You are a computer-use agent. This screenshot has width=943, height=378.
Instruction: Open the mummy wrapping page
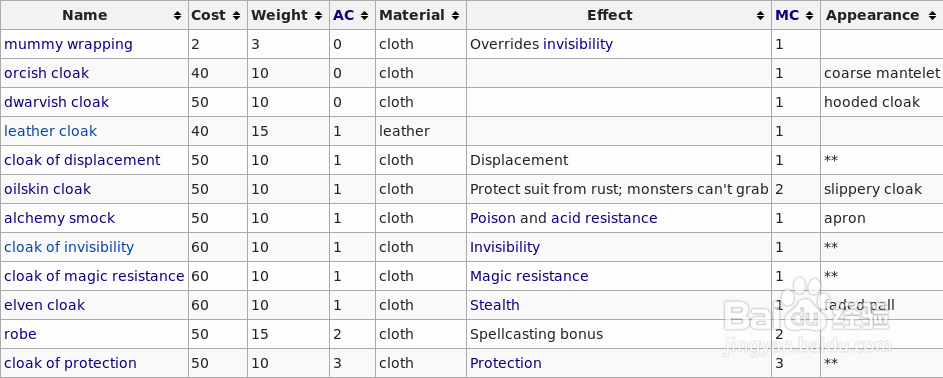68,44
